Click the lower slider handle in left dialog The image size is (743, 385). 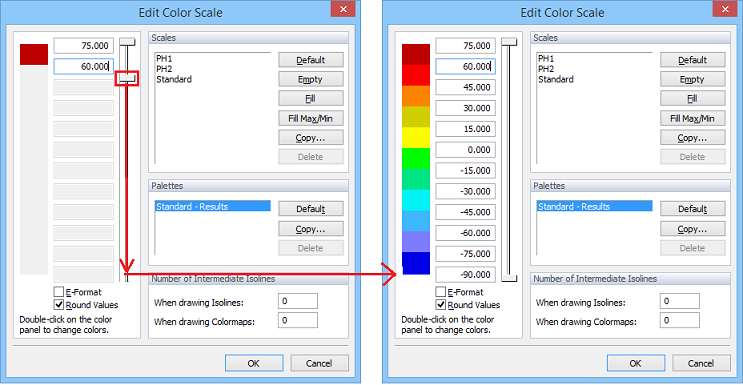tap(127, 78)
